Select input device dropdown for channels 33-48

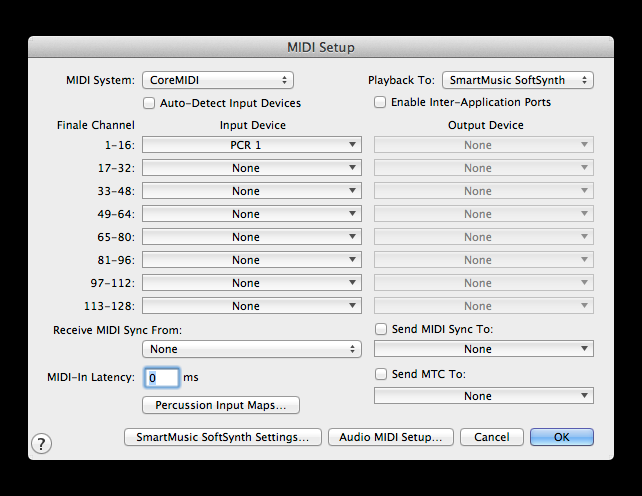(251, 191)
